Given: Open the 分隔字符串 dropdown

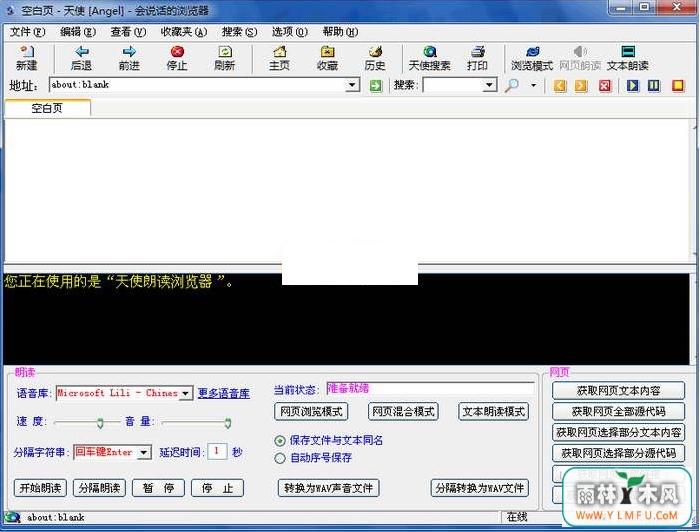Looking at the screenshot, I should pos(144,453).
